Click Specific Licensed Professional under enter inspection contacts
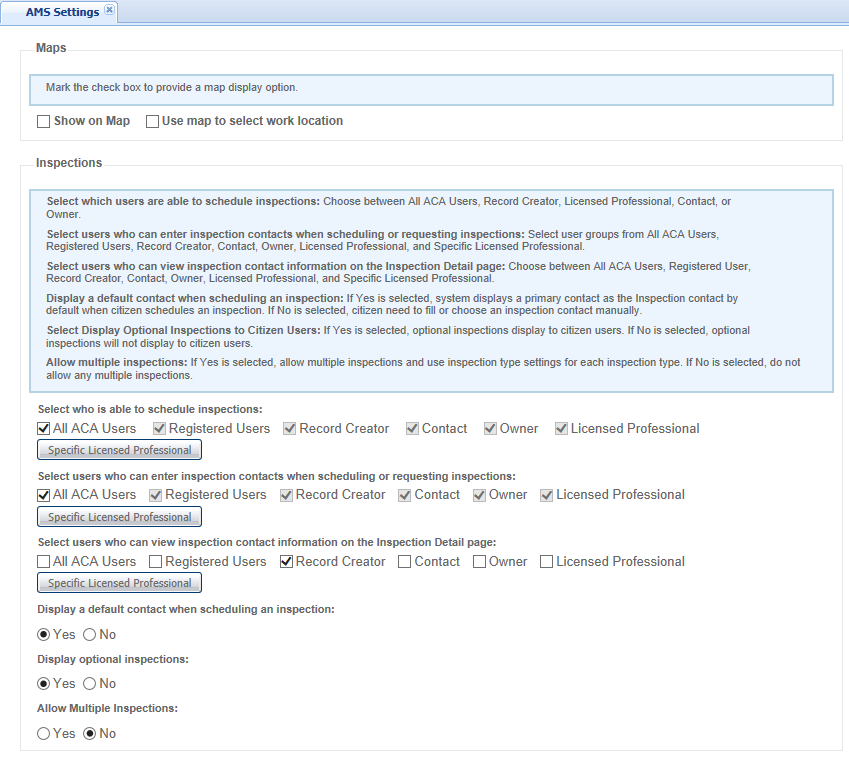The image size is (849, 758). click(x=119, y=517)
